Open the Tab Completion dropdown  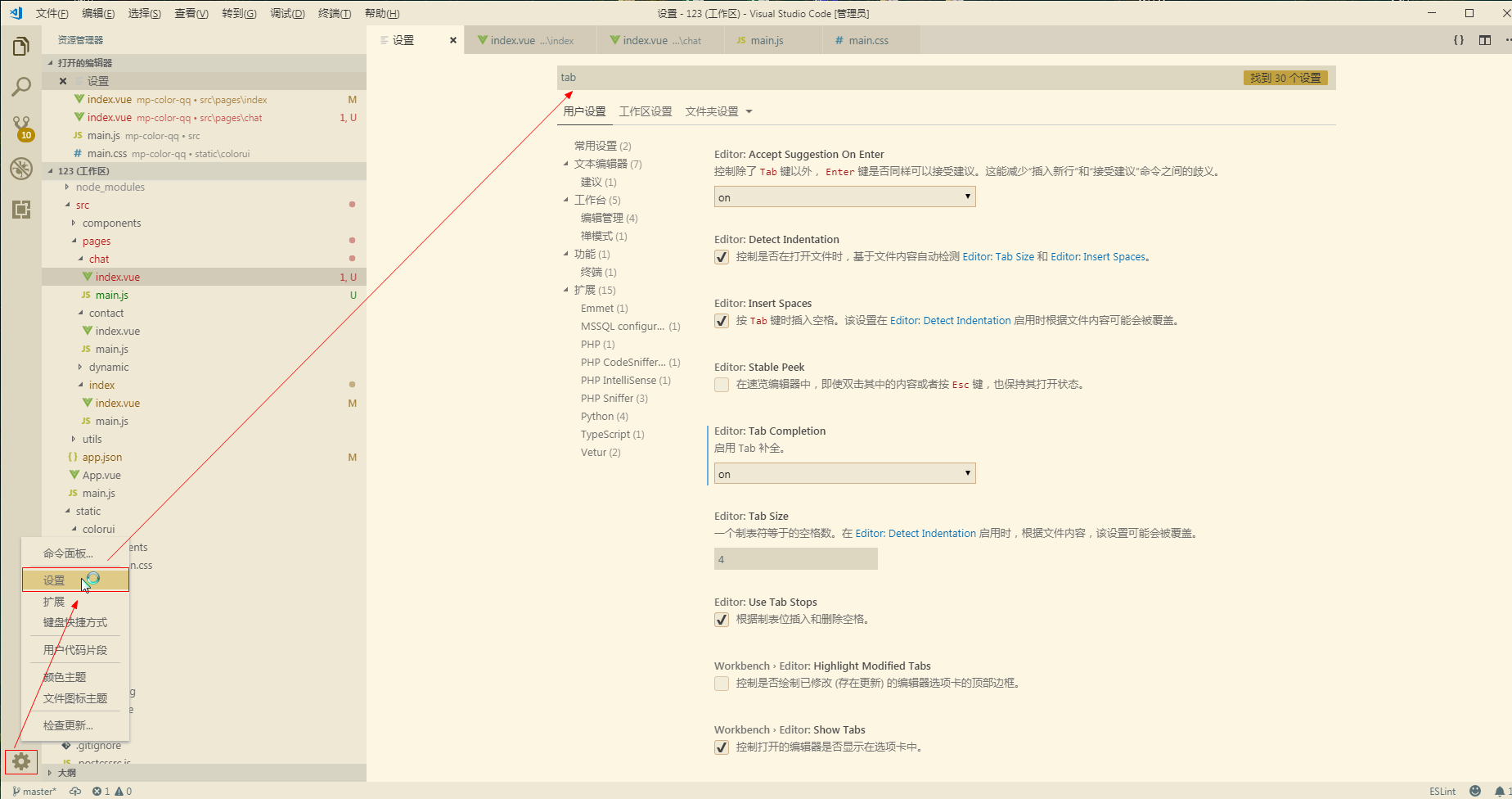point(845,474)
